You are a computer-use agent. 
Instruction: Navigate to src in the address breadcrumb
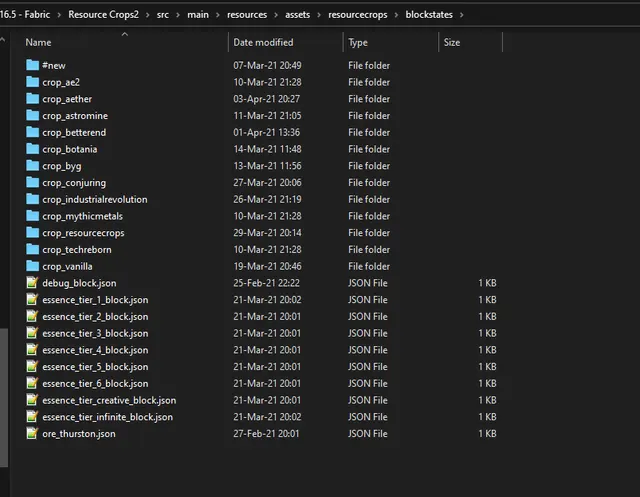162,15
